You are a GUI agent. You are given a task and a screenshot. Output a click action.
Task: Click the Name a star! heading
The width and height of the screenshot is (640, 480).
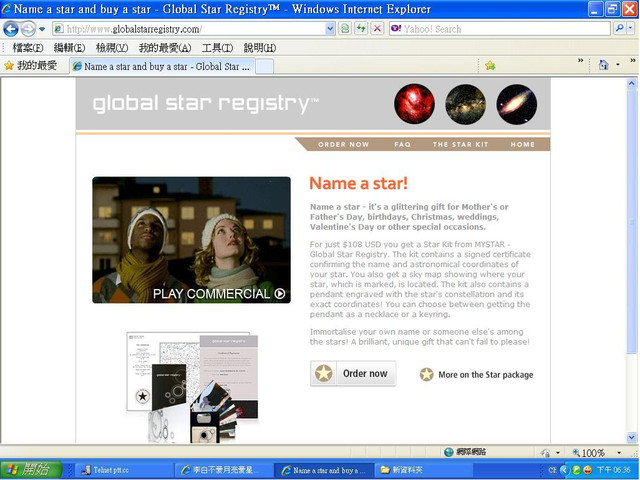click(358, 183)
